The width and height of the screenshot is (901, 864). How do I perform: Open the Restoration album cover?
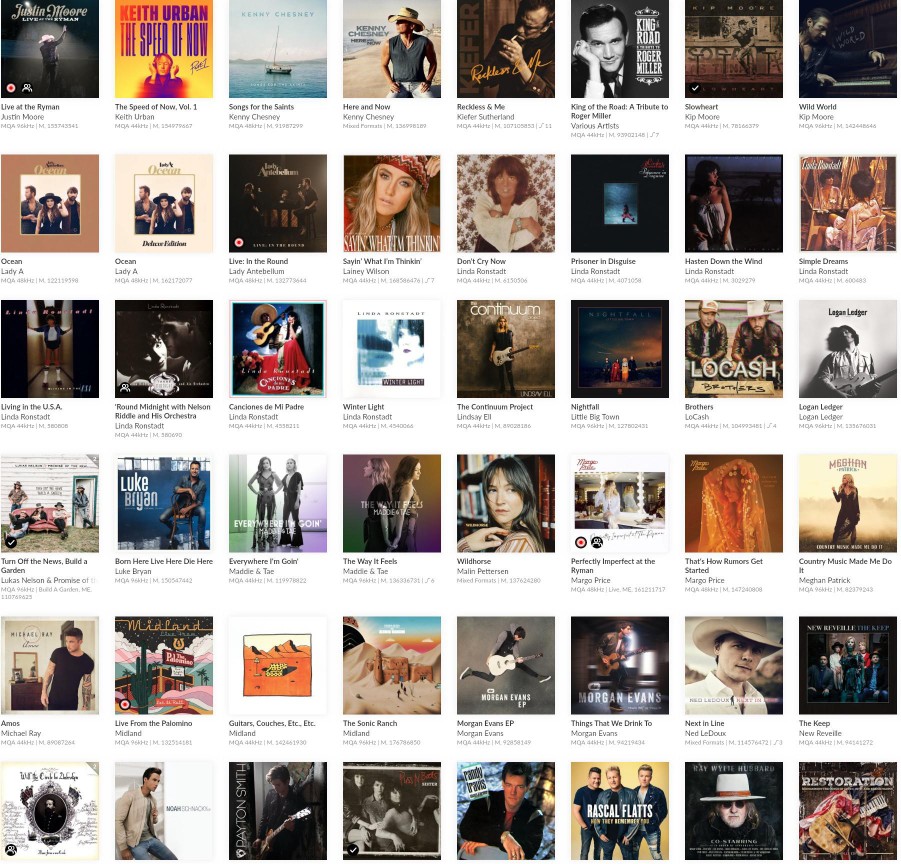pyautogui.click(x=848, y=811)
